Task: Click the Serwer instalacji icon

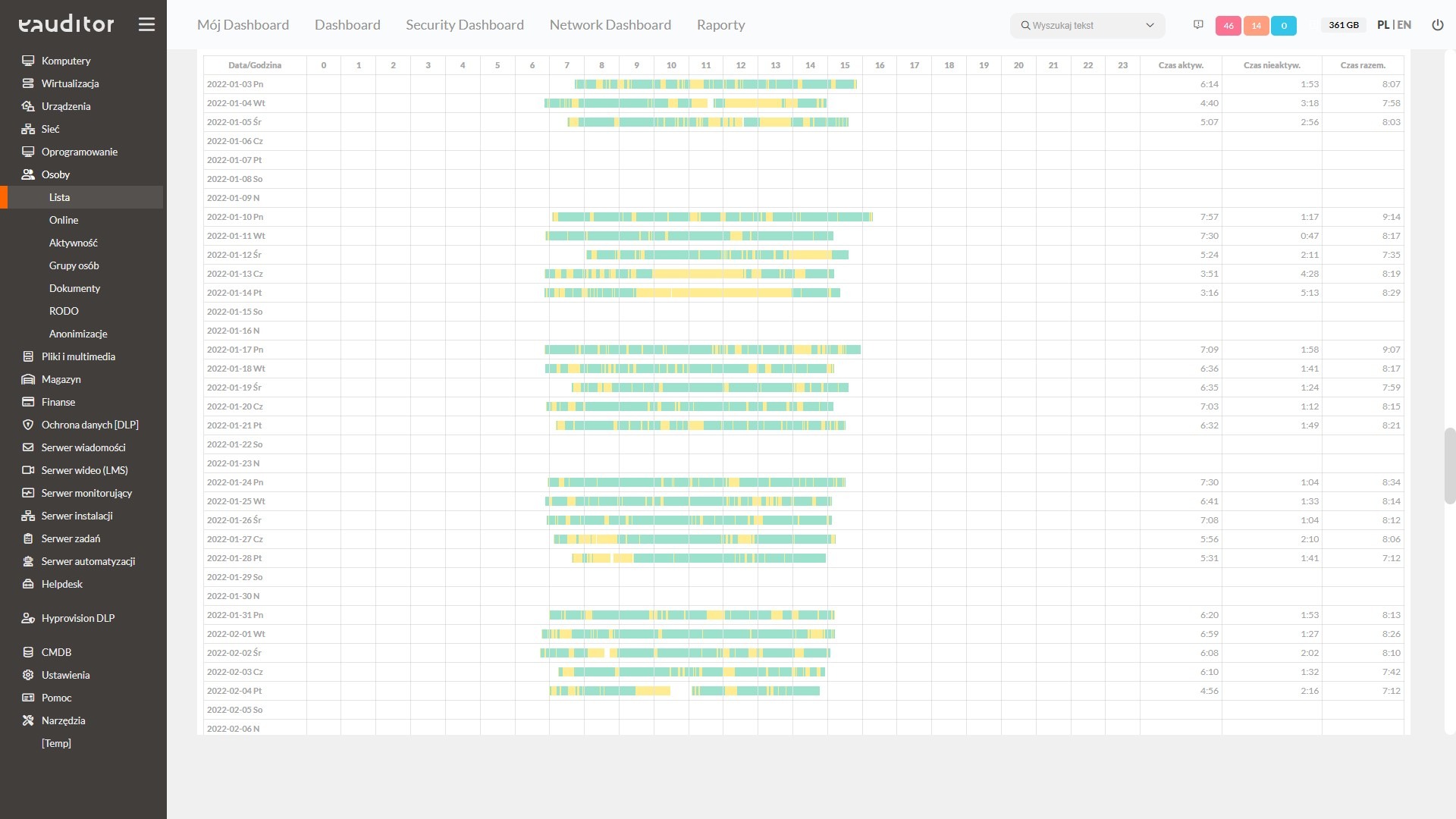Action: [x=28, y=516]
